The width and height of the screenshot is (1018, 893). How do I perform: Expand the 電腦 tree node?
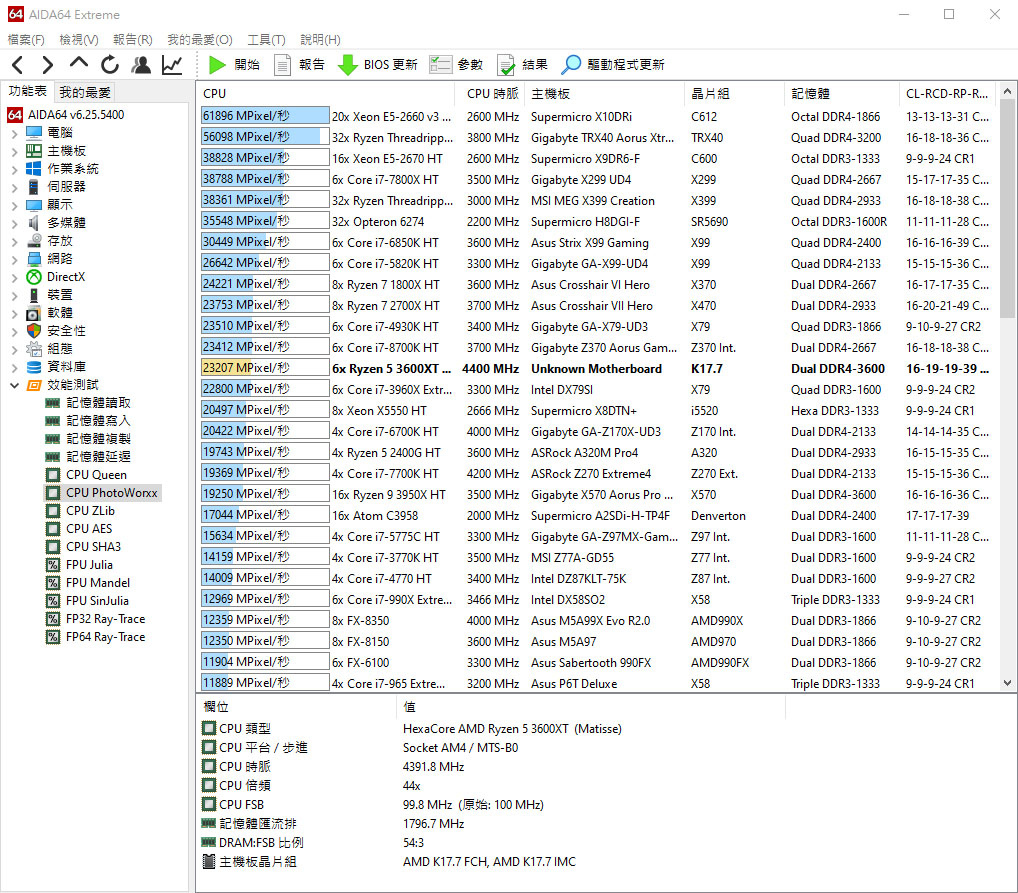pos(14,133)
